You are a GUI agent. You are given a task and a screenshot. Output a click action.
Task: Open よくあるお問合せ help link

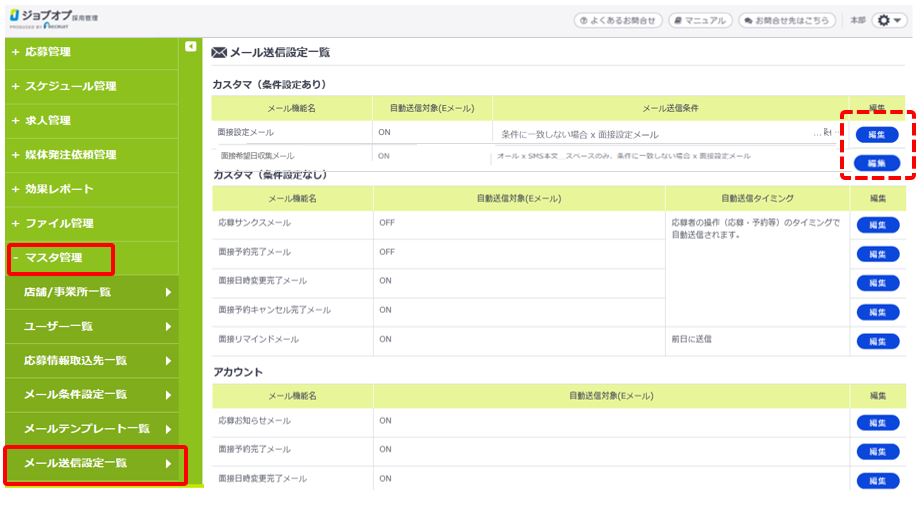617,20
